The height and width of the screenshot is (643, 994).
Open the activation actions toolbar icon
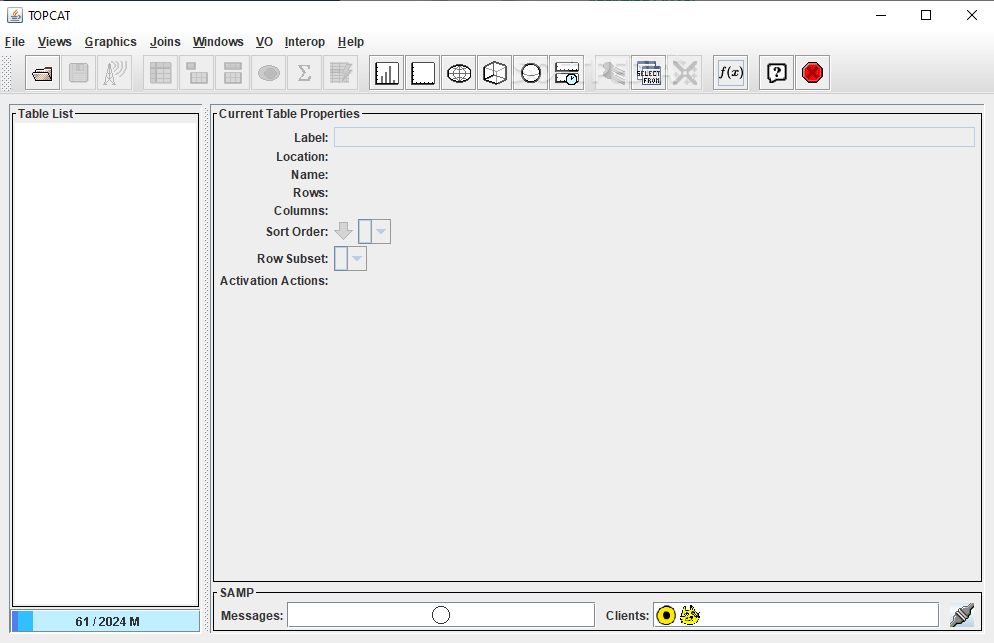click(341, 73)
